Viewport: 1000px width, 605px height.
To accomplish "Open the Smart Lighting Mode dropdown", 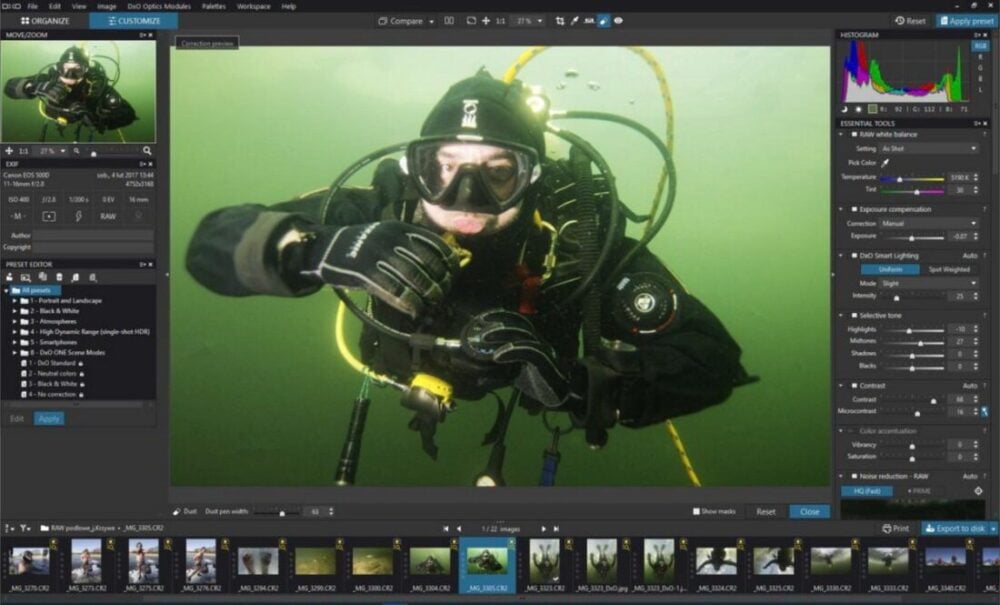I will click(x=929, y=283).
